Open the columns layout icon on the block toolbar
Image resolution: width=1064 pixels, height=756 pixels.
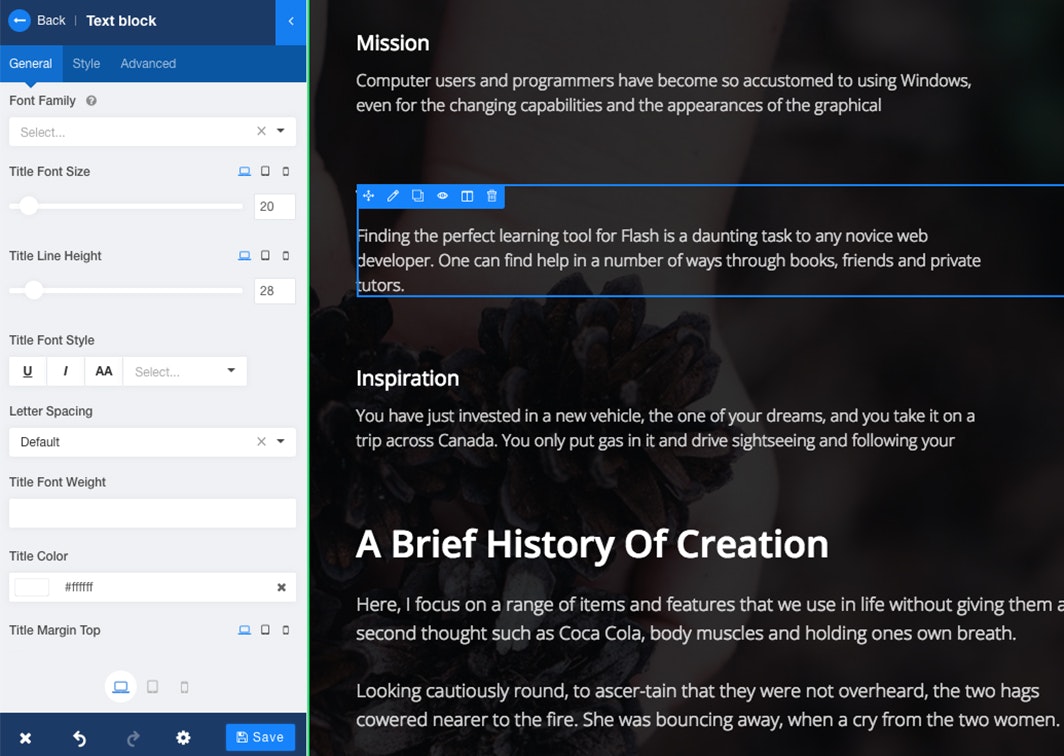click(467, 196)
